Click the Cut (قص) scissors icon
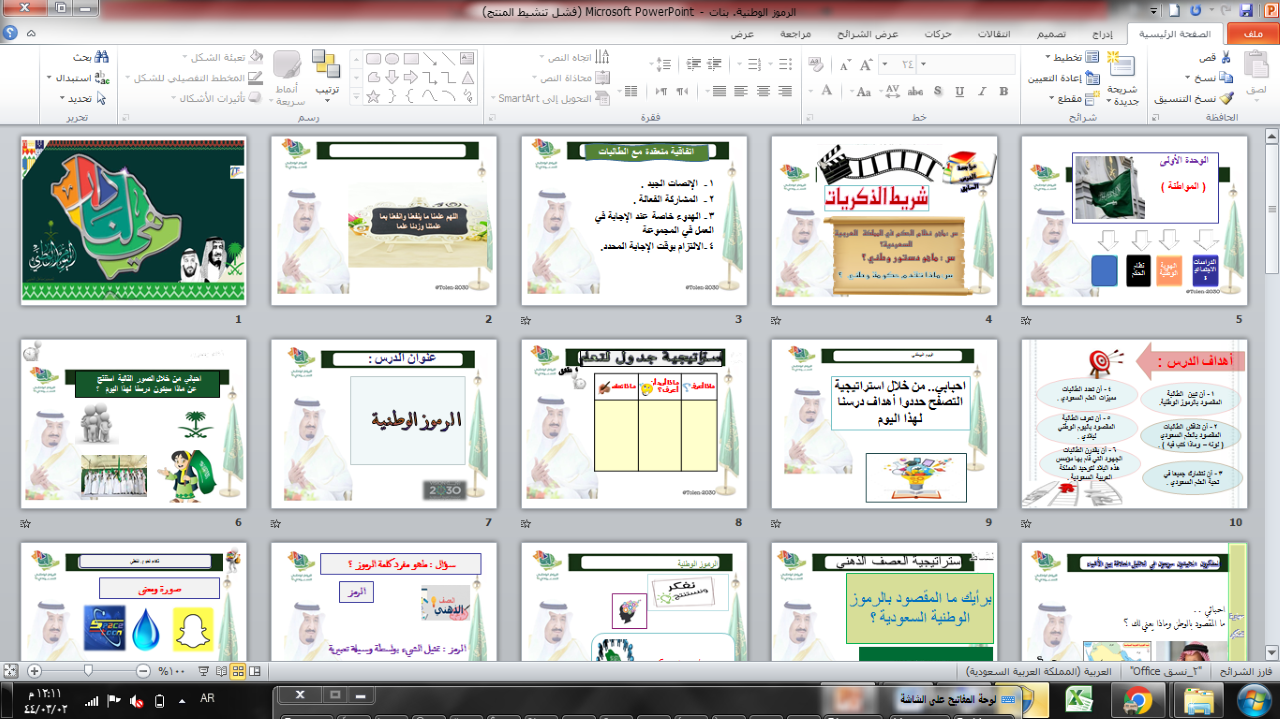Viewport: 1280px width, 719px height. 1225,58
